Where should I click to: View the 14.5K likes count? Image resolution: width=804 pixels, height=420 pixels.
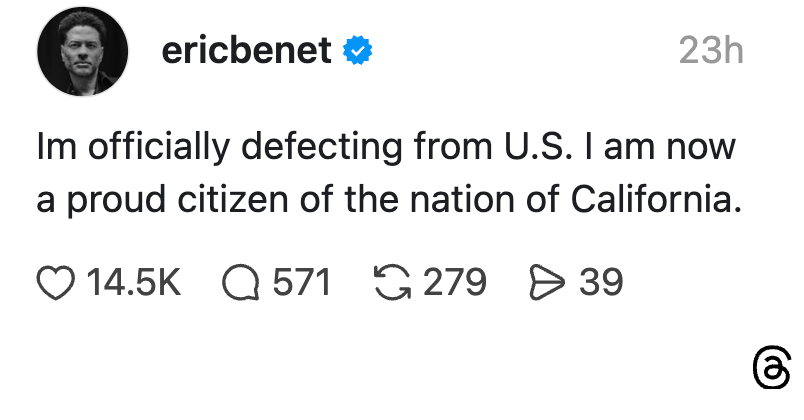coord(134,283)
